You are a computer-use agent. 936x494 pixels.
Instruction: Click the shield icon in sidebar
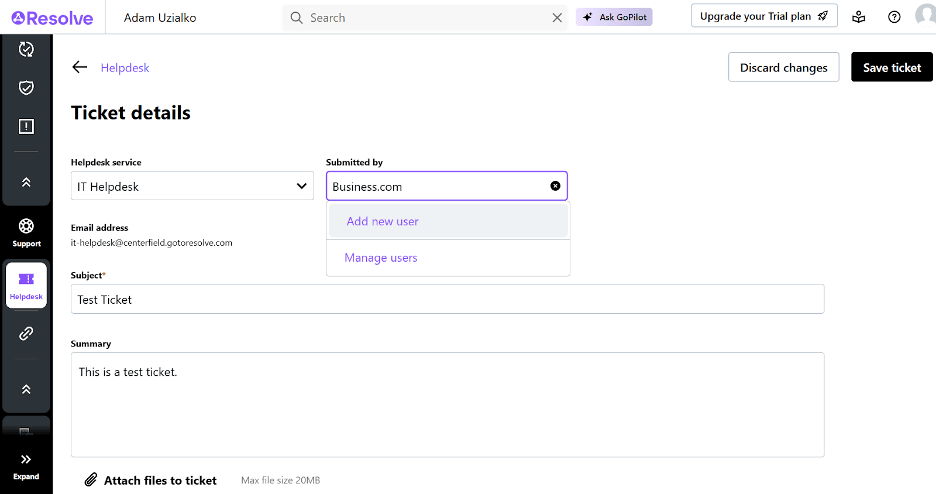[26, 88]
